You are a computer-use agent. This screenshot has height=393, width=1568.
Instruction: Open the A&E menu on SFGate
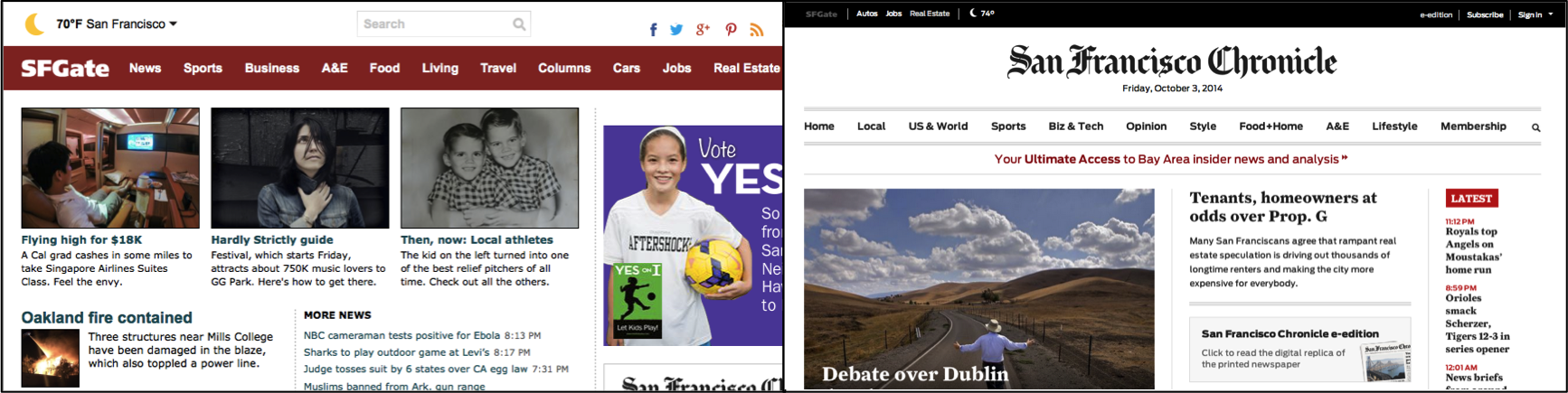[335, 68]
